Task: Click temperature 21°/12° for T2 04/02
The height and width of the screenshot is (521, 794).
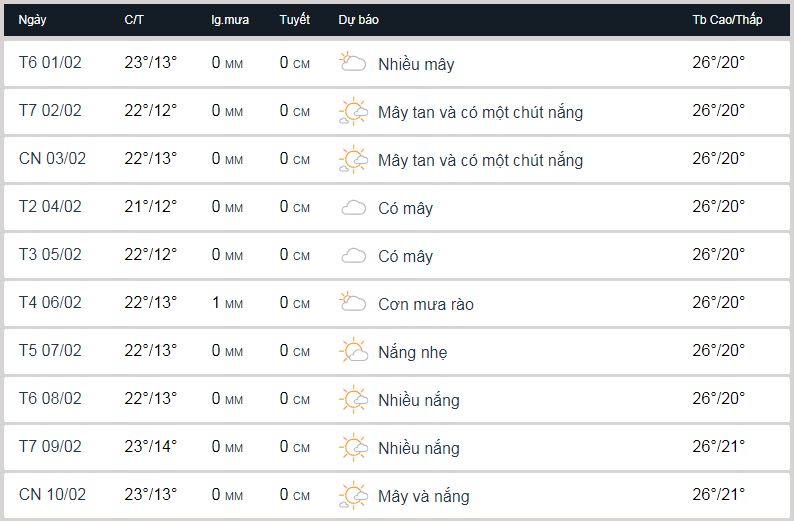Action: (151, 207)
